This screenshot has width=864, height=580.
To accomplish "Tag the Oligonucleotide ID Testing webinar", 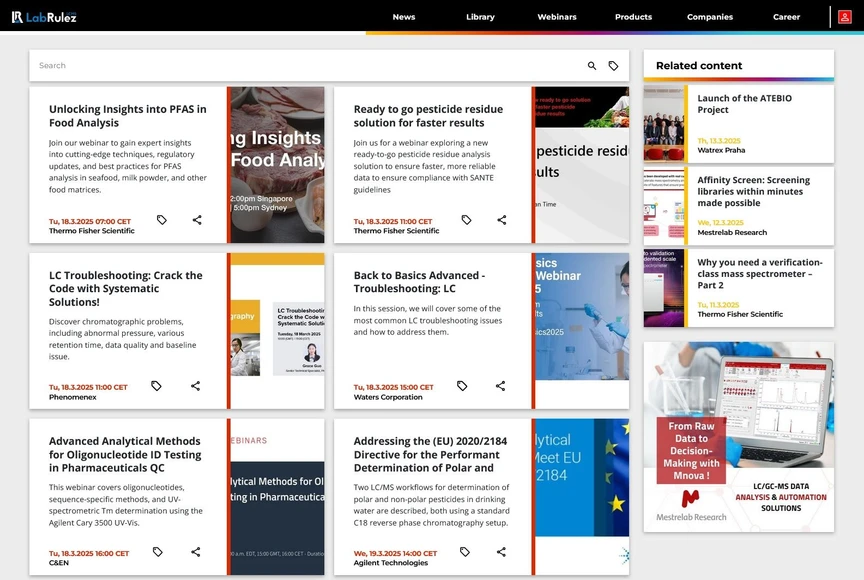I will coord(157,551).
